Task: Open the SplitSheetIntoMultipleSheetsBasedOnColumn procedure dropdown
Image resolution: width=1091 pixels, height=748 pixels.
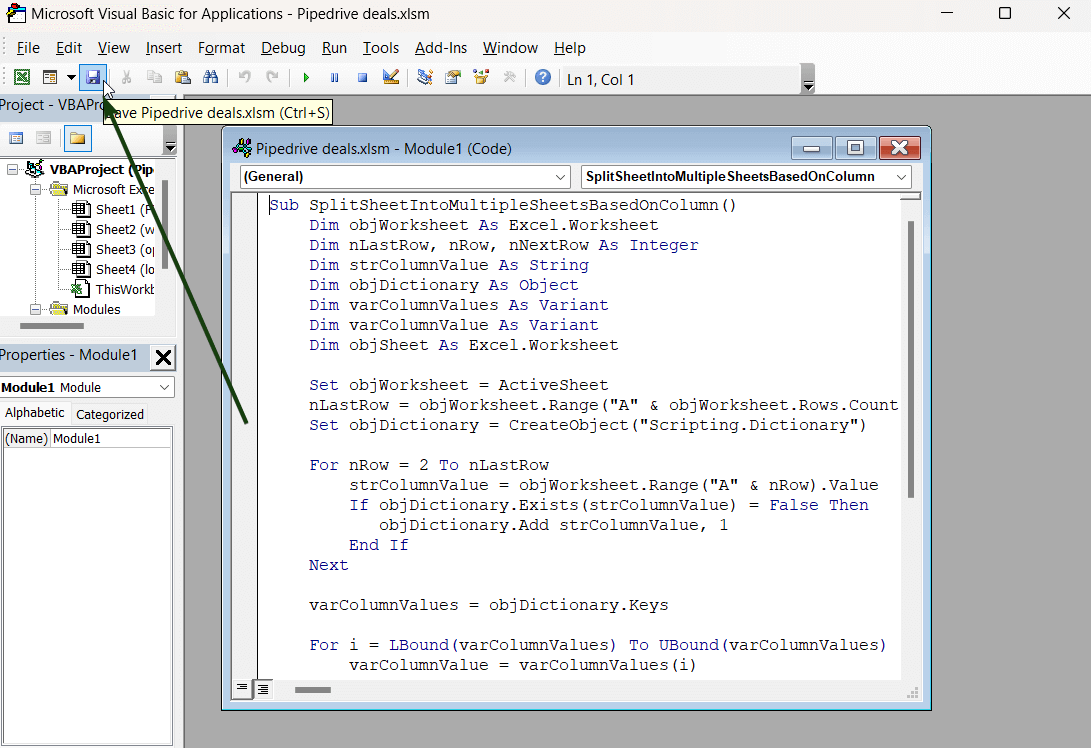Action: coord(746,177)
